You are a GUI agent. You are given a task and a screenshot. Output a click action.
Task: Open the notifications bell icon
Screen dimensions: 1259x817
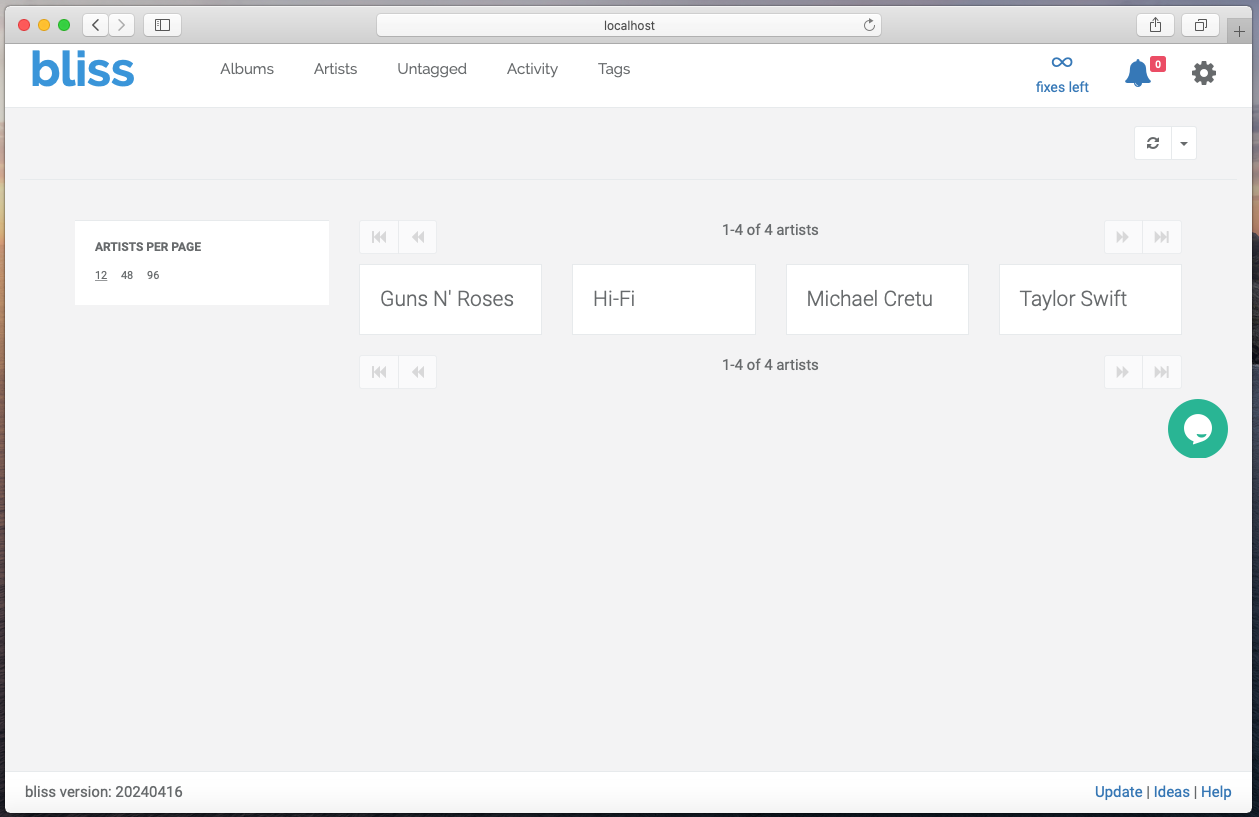tap(1138, 73)
